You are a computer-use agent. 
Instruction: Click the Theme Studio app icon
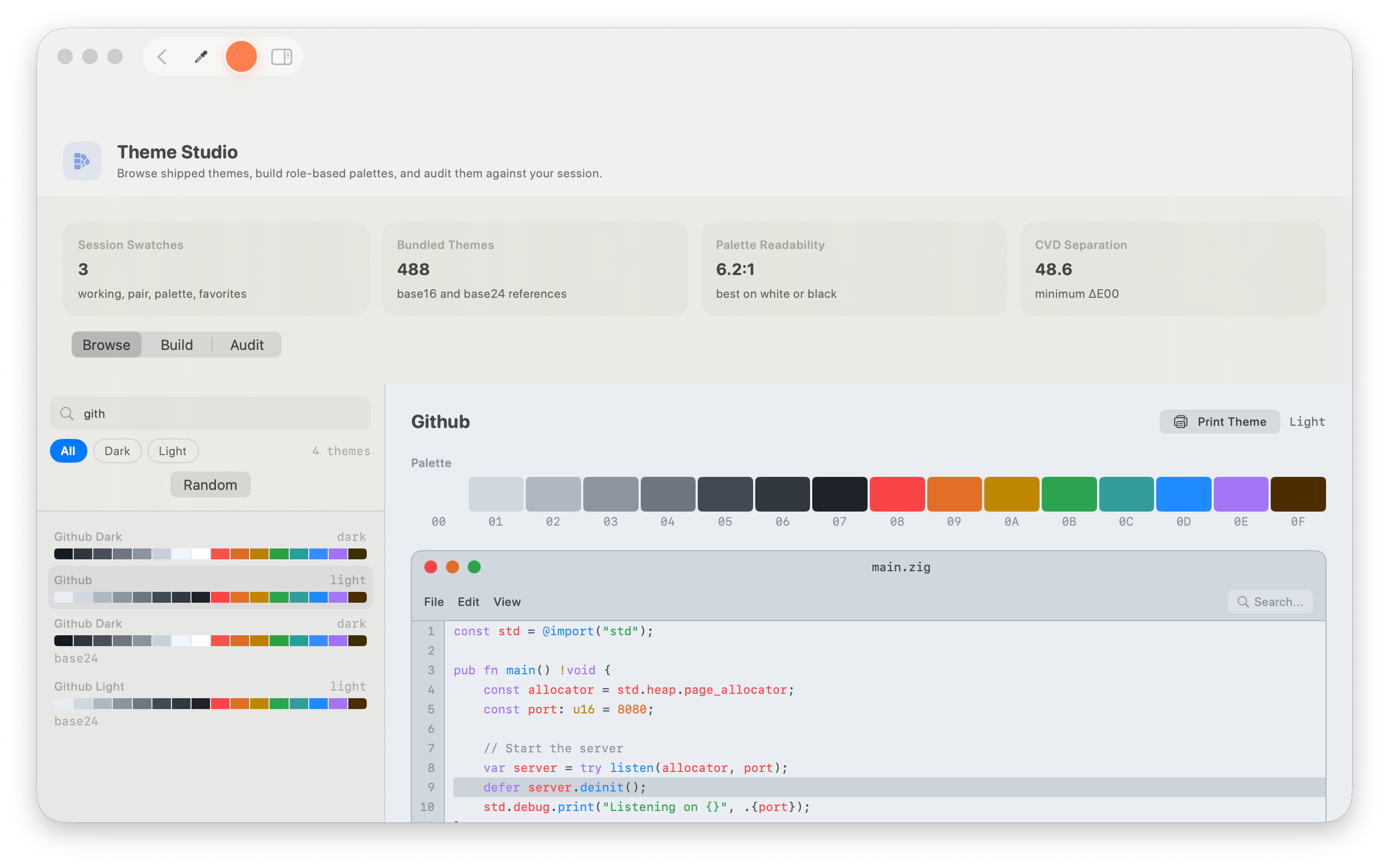coord(82,161)
